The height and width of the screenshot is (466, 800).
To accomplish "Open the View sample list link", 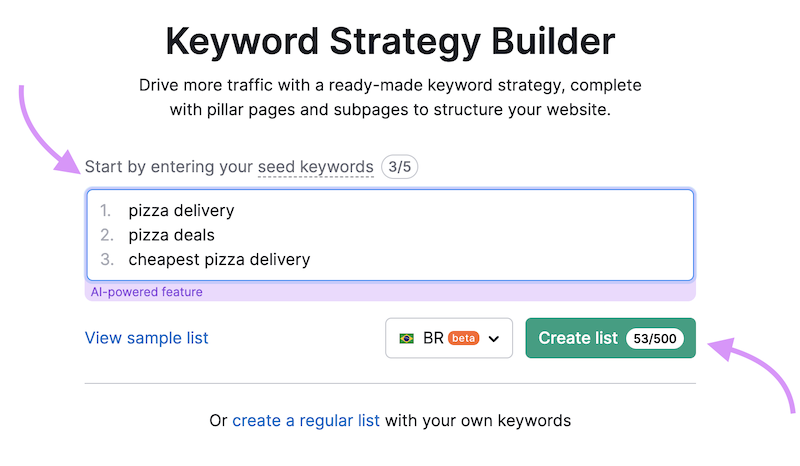I will [147, 338].
